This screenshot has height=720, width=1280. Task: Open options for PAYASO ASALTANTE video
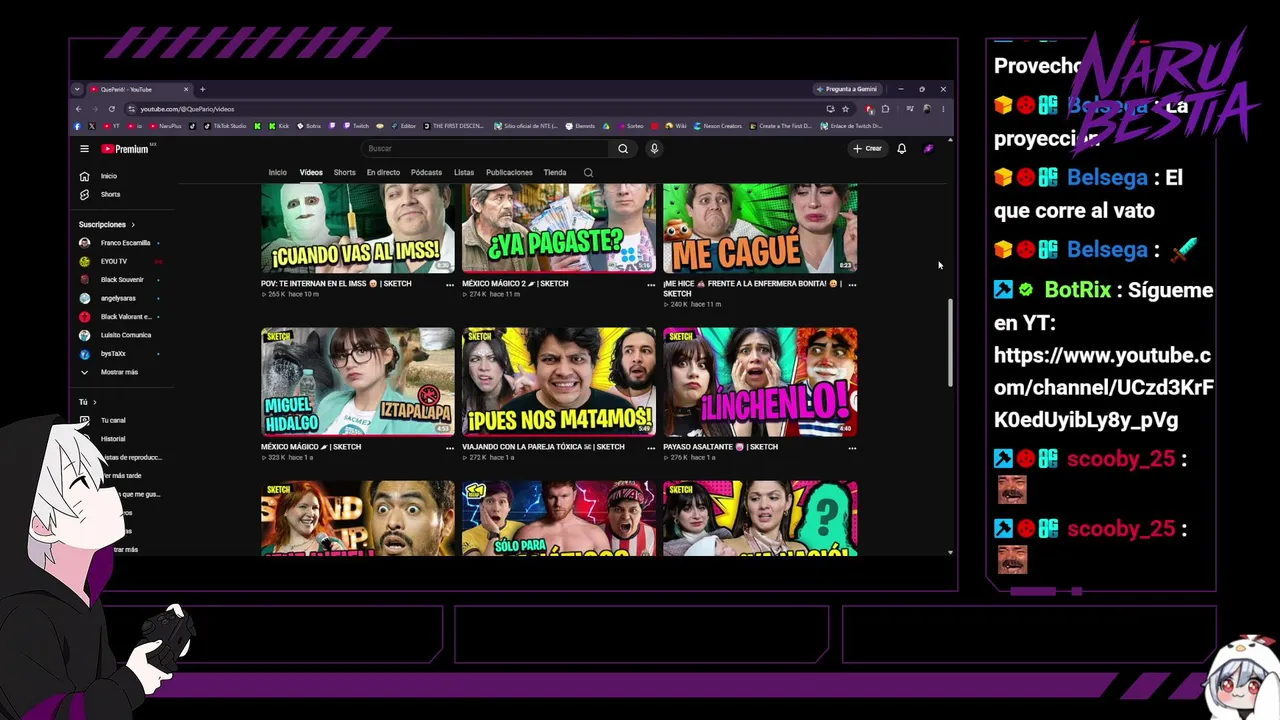852,448
